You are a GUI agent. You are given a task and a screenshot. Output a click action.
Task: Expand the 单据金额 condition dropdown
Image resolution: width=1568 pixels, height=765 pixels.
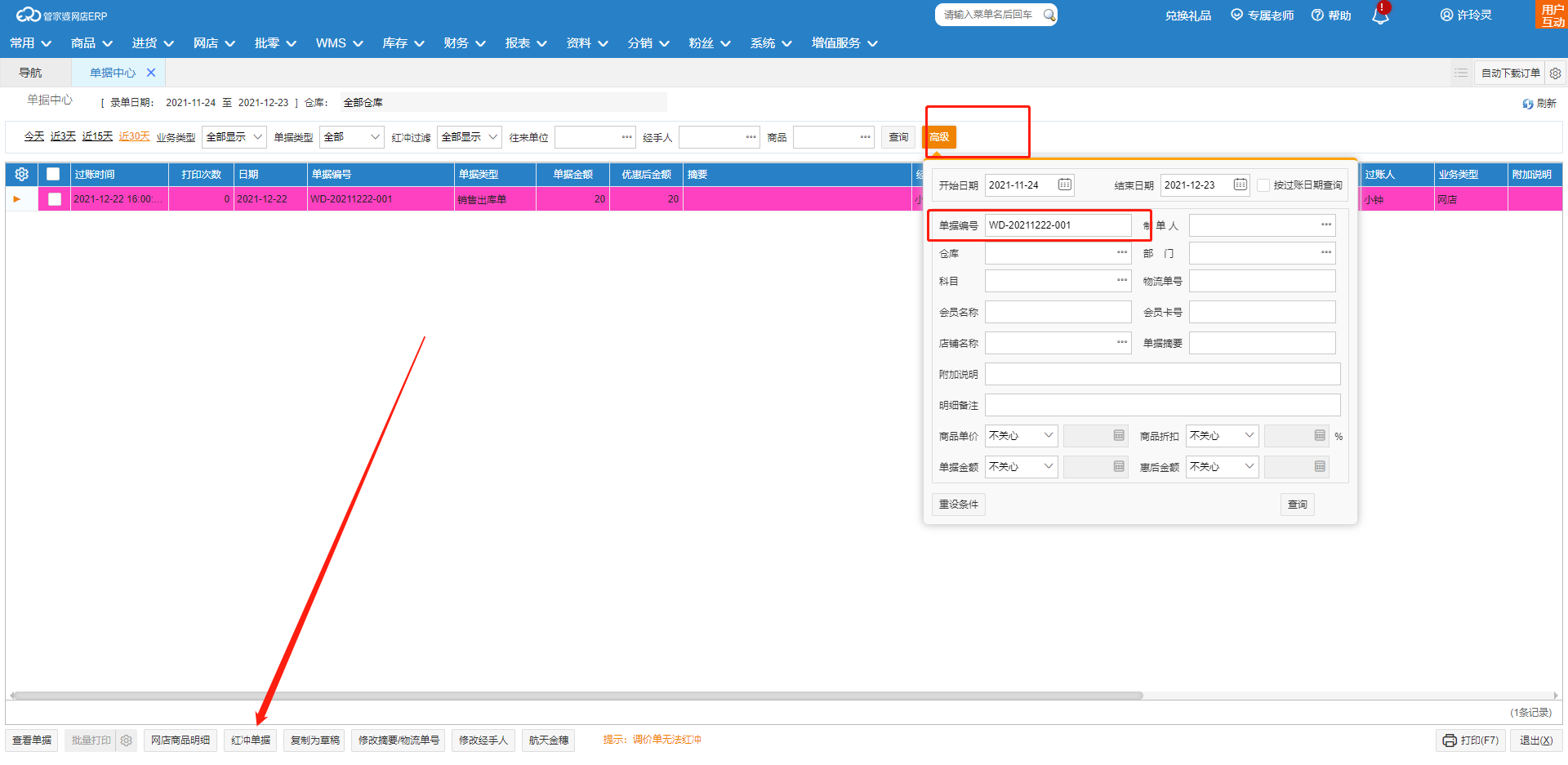1022,467
